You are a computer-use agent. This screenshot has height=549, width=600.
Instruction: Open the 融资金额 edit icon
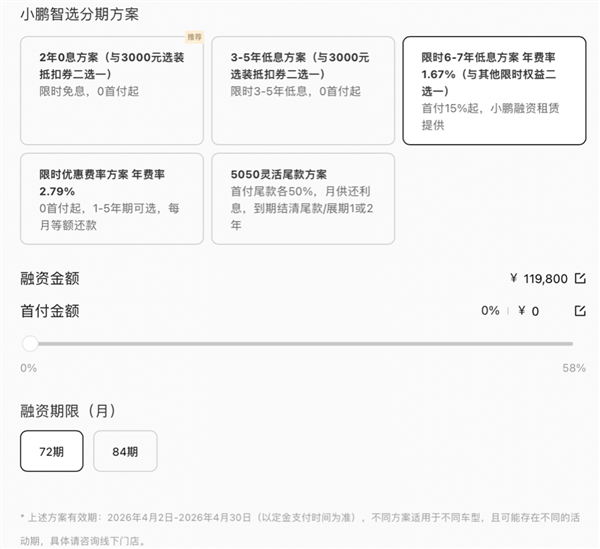[580, 279]
